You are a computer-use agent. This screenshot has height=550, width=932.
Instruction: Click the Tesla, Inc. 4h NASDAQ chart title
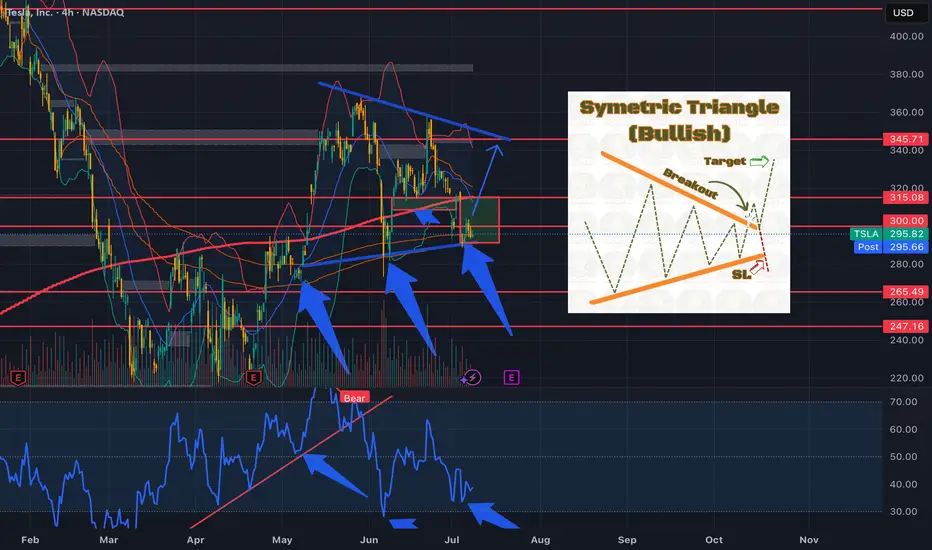(65, 12)
